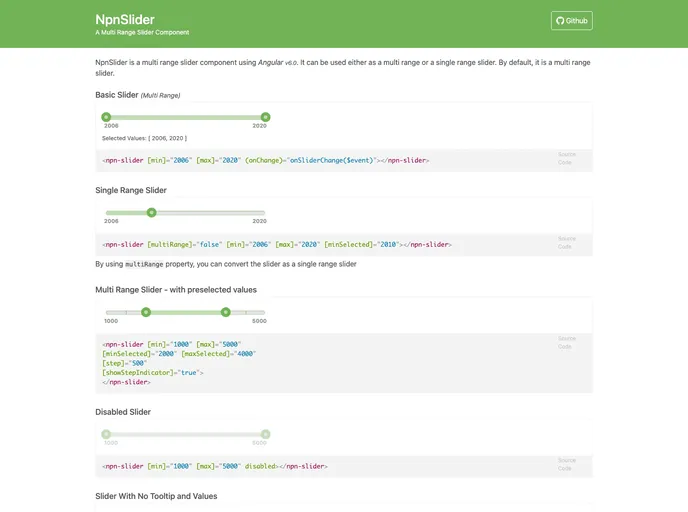This screenshot has width=688, height=512.
Task: Click the Basic Slider right handle at 2020
Action: tap(265, 117)
